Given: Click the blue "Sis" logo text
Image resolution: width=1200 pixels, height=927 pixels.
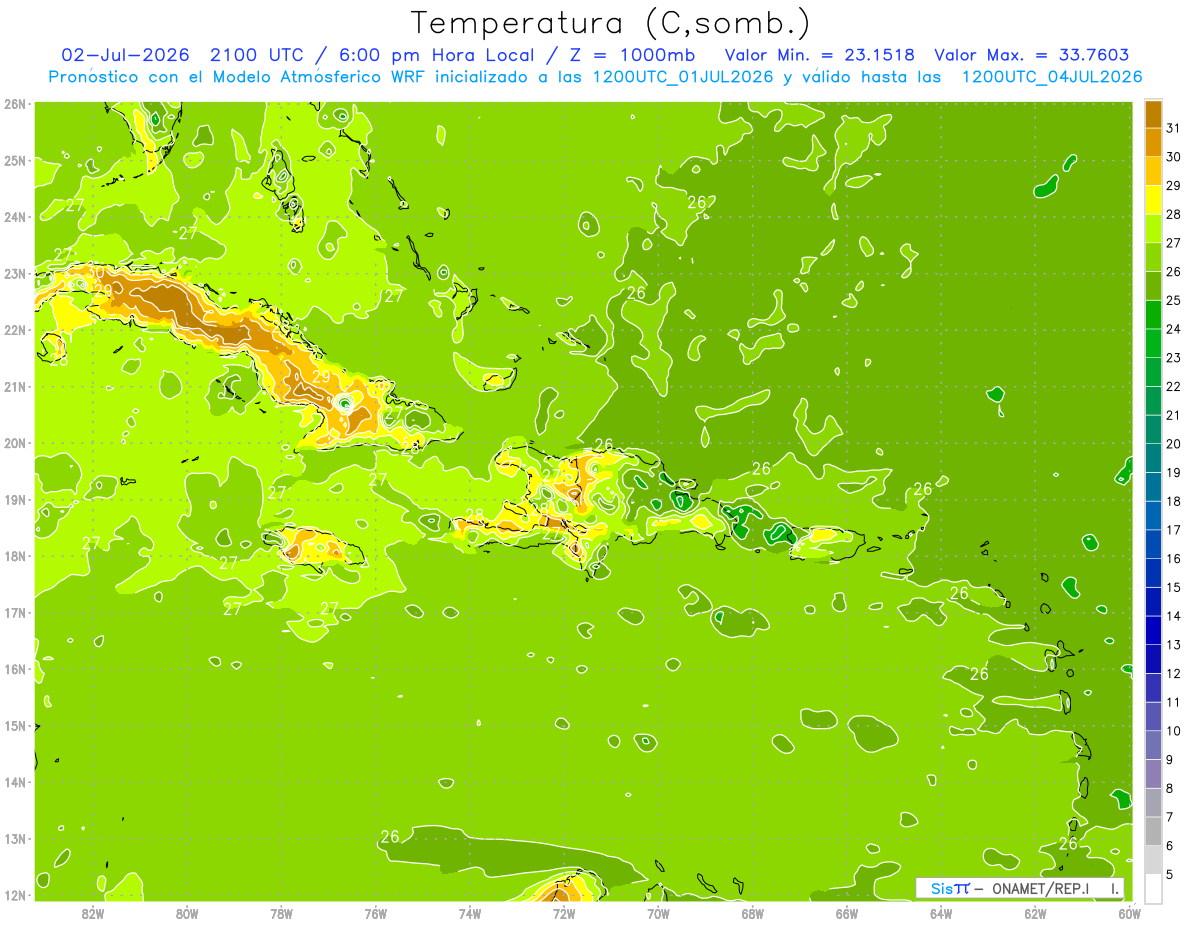Looking at the screenshot, I should 940,888.
